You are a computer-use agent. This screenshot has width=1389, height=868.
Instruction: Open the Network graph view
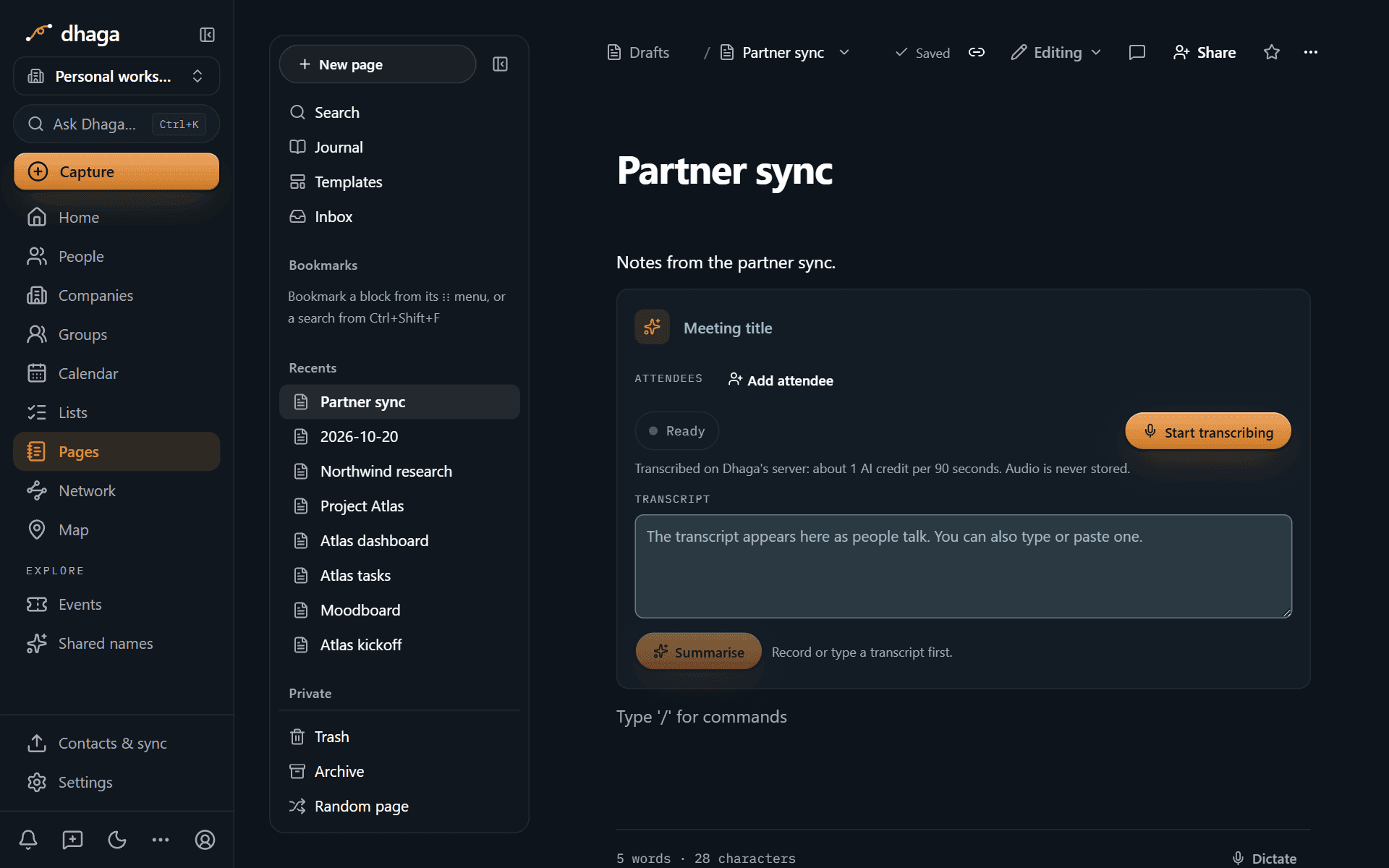(116, 490)
